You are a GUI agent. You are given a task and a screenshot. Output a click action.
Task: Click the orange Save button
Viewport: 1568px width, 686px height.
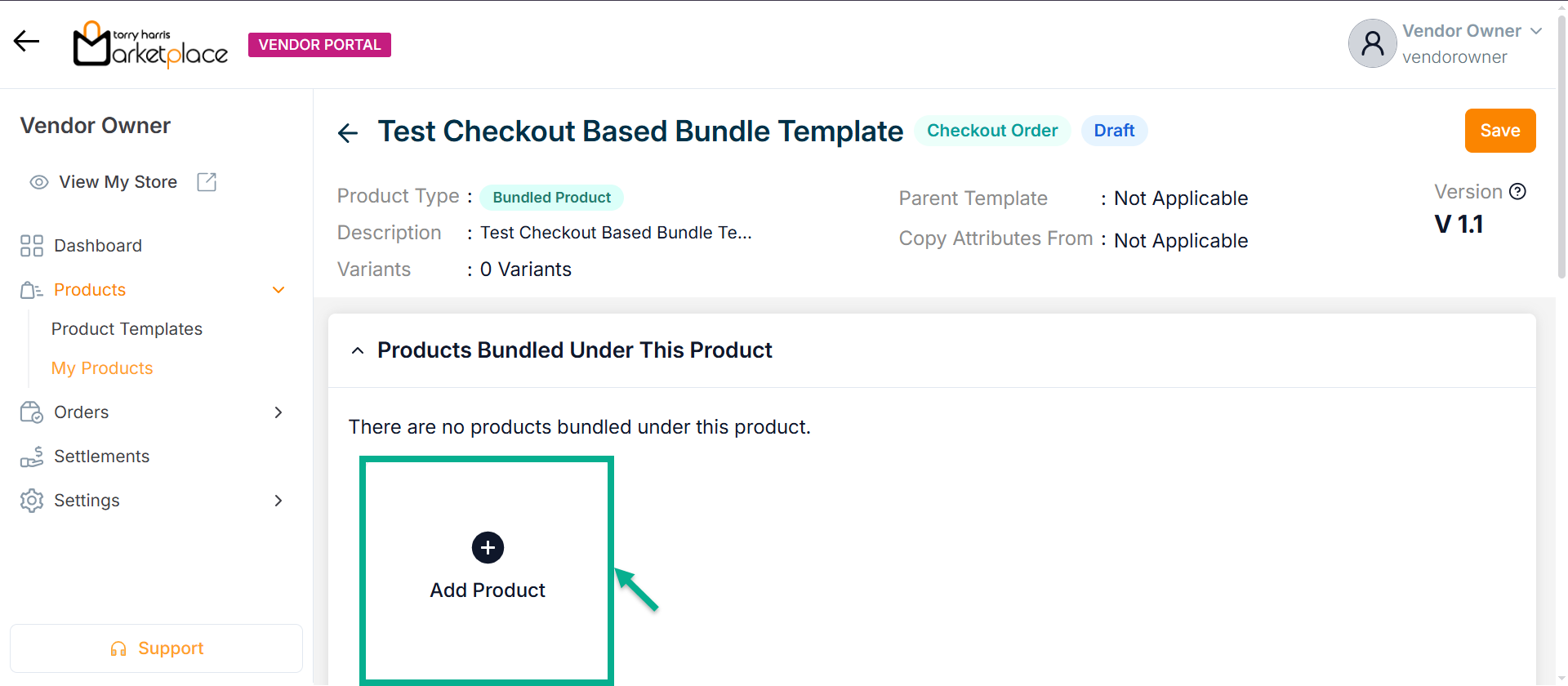[x=1499, y=131]
